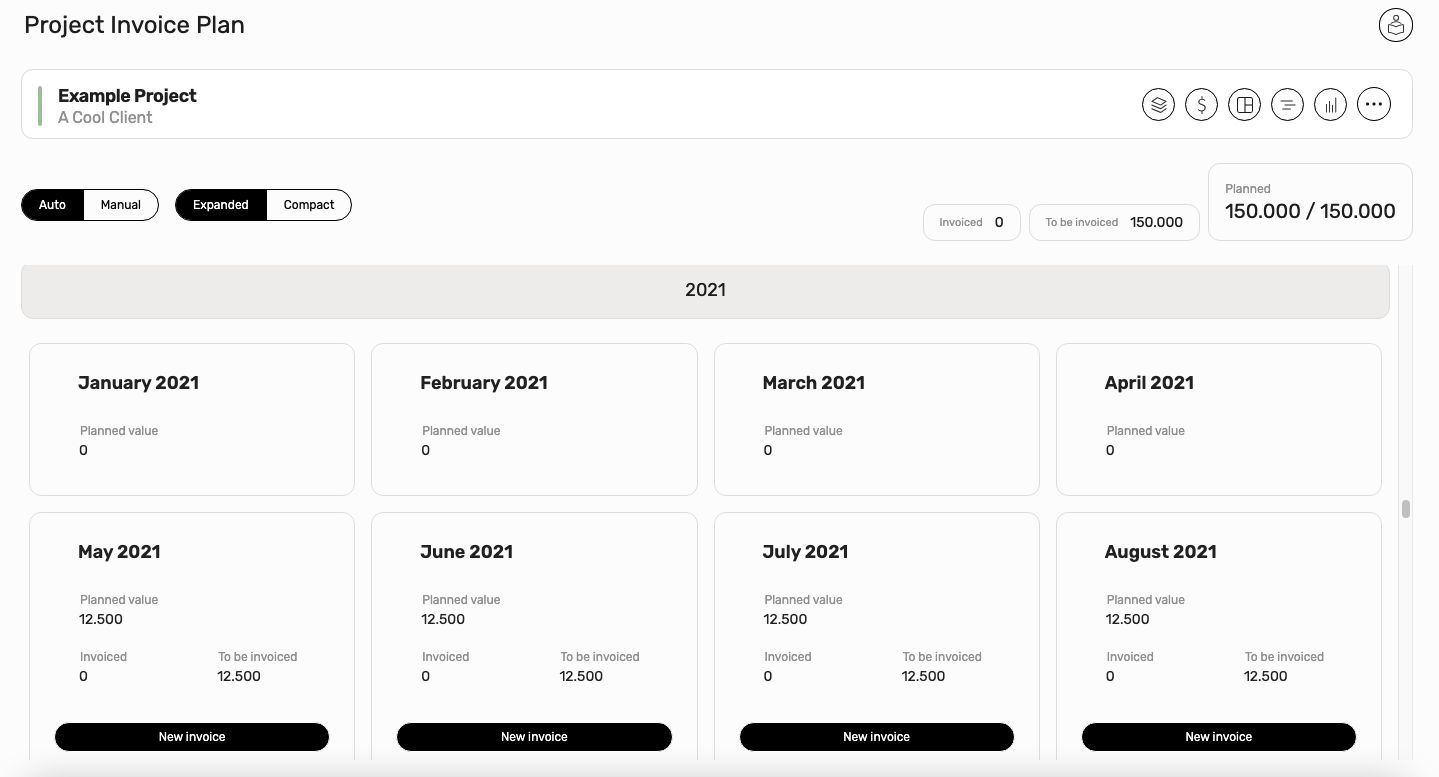The image size is (1439, 777).
Task: Open the bar chart reports icon
Action: click(1330, 104)
